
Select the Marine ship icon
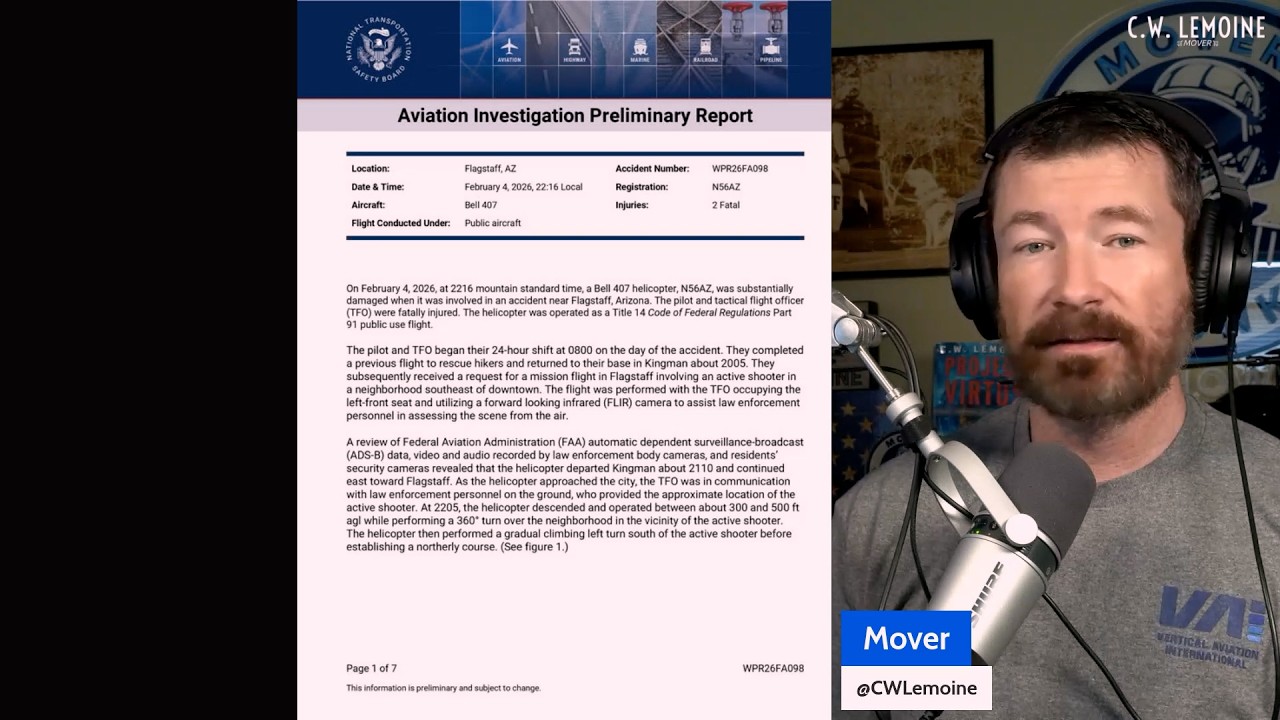pos(640,50)
